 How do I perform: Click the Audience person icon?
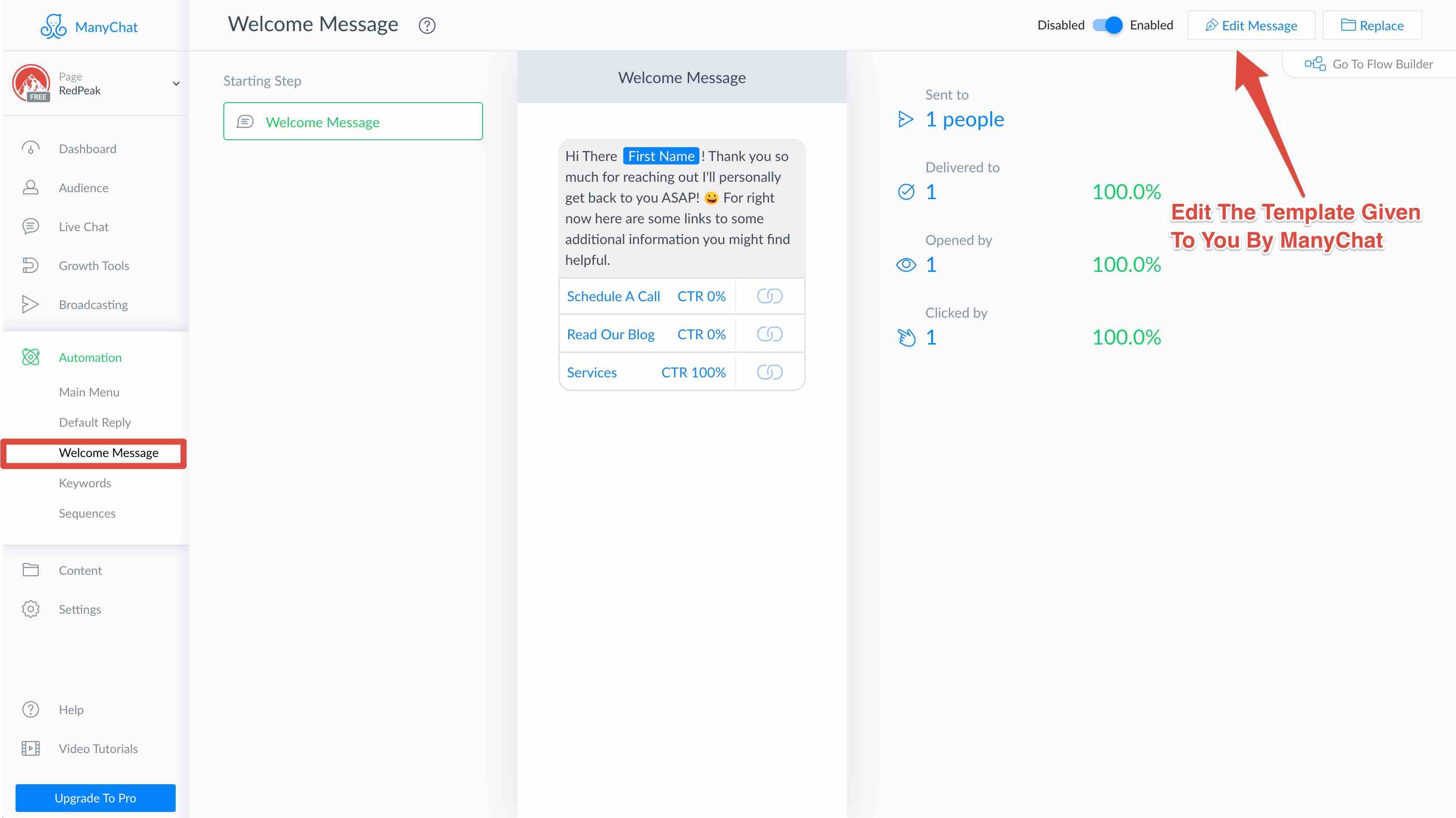[31, 188]
